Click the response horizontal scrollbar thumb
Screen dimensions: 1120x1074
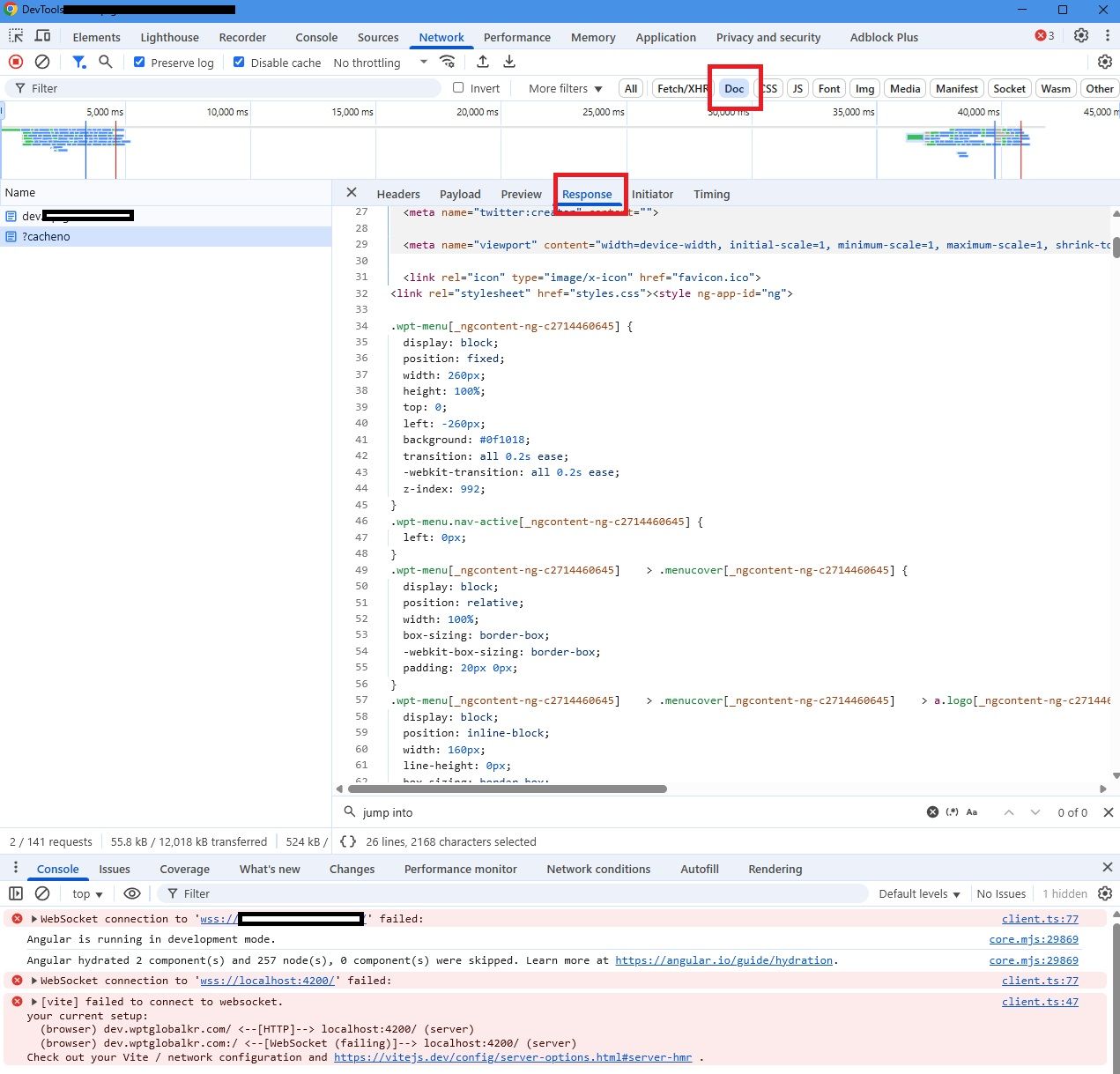point(508,789)
